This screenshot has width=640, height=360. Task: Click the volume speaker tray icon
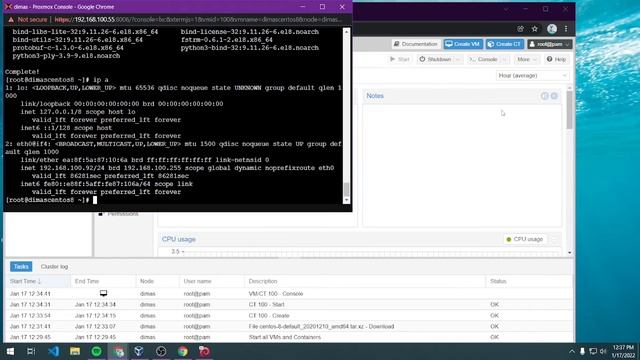tap(603, 351)
